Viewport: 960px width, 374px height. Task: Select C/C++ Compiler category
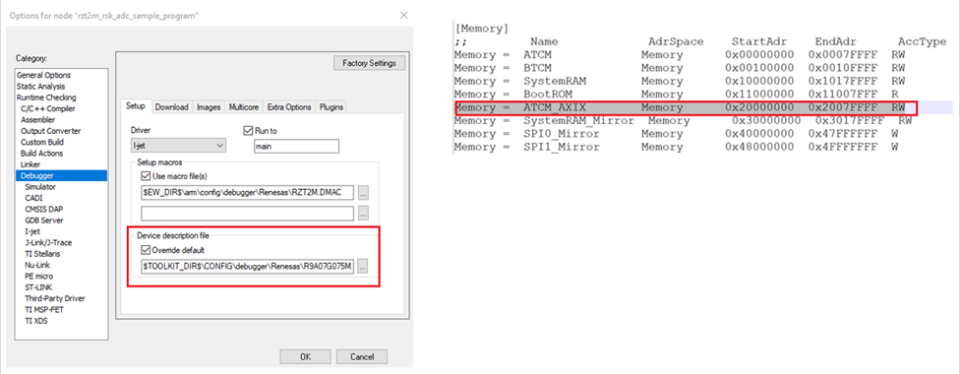48,108
